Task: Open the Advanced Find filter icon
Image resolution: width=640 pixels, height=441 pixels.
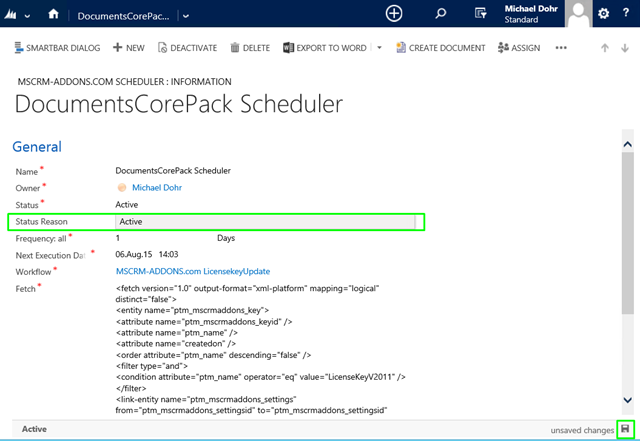Action: 480,13
